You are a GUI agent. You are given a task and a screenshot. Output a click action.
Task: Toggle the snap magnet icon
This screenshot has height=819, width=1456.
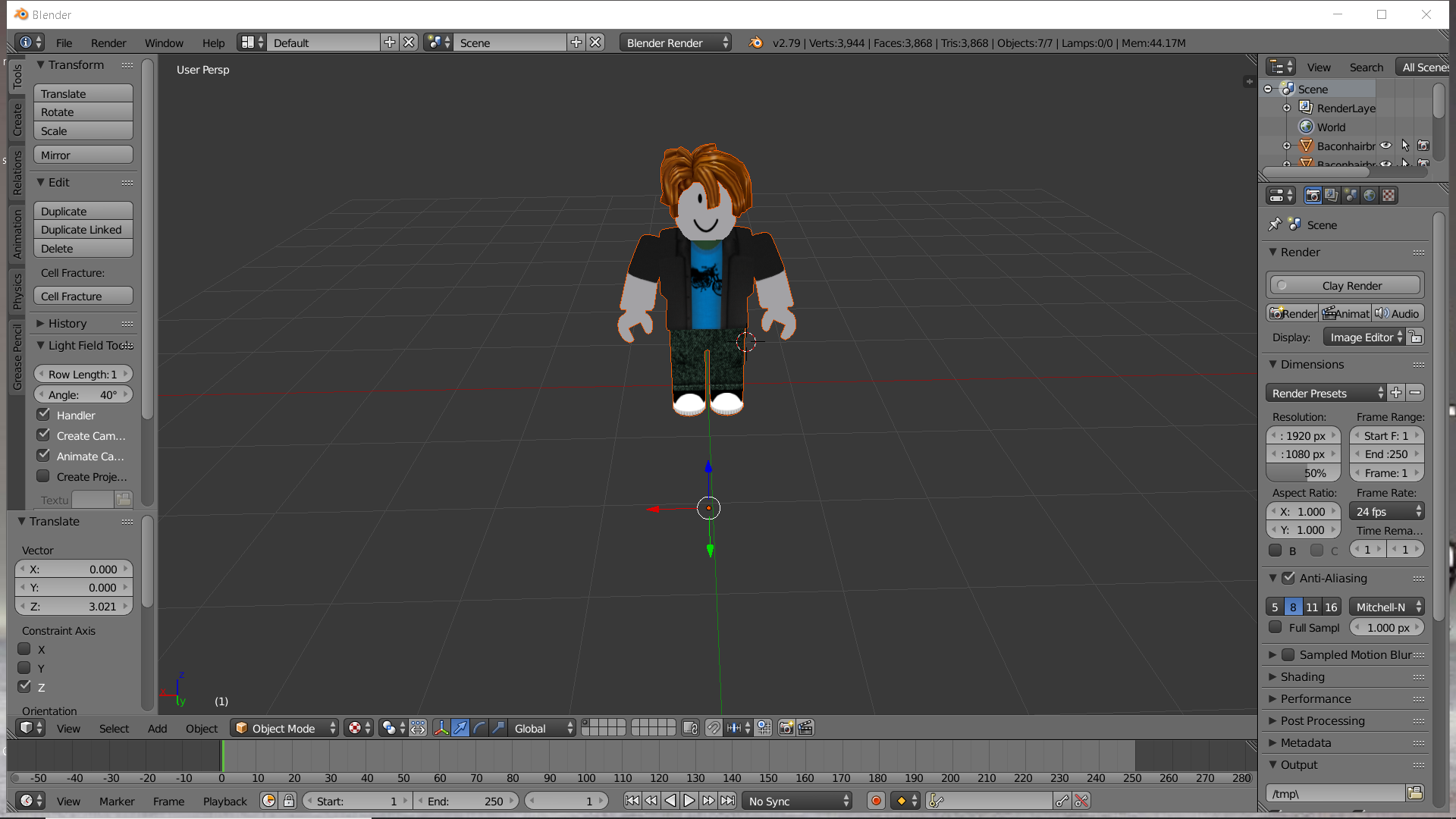pos(714,728)
